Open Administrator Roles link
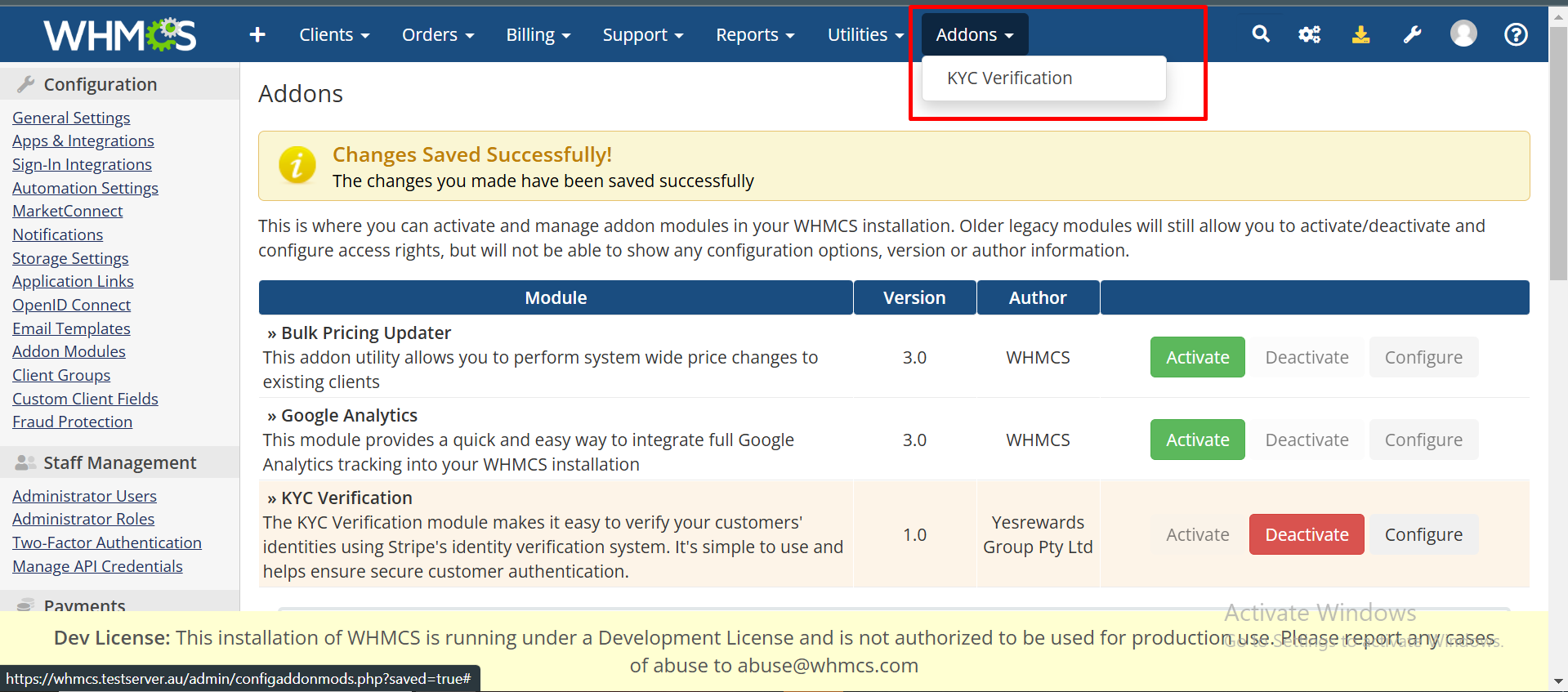Viewport: 1568px width, 692px height. click(83, 519)
